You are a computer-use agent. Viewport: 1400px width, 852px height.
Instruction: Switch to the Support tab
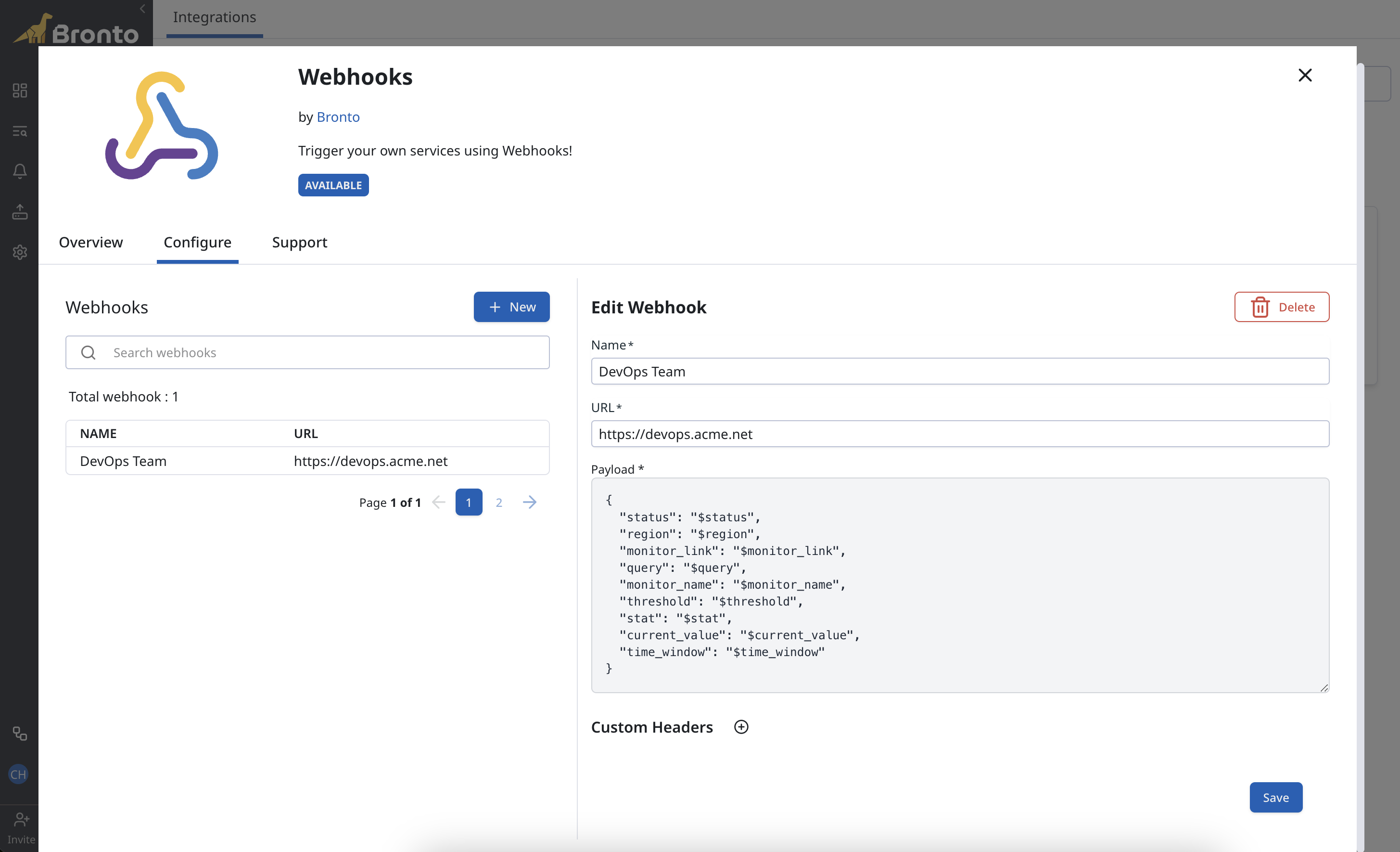(299, 242)
